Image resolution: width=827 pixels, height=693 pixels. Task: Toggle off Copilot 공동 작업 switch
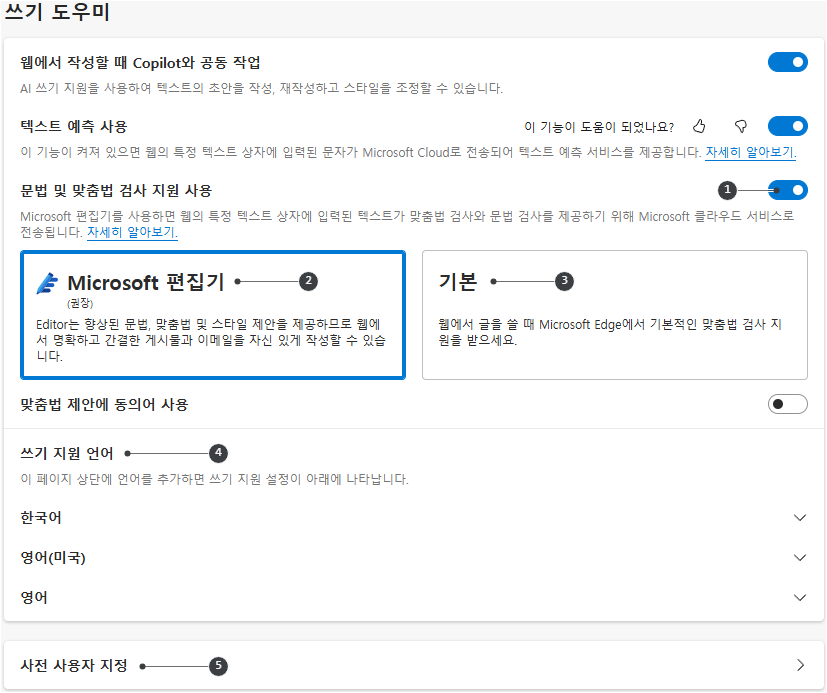(787, 63)
